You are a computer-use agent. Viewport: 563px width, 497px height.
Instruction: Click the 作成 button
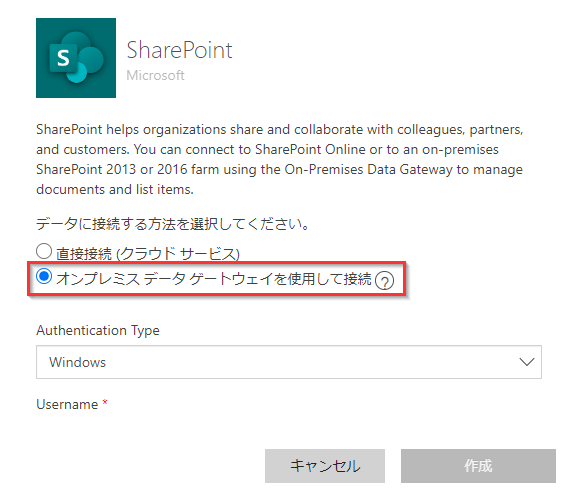[x=478, y=466]
